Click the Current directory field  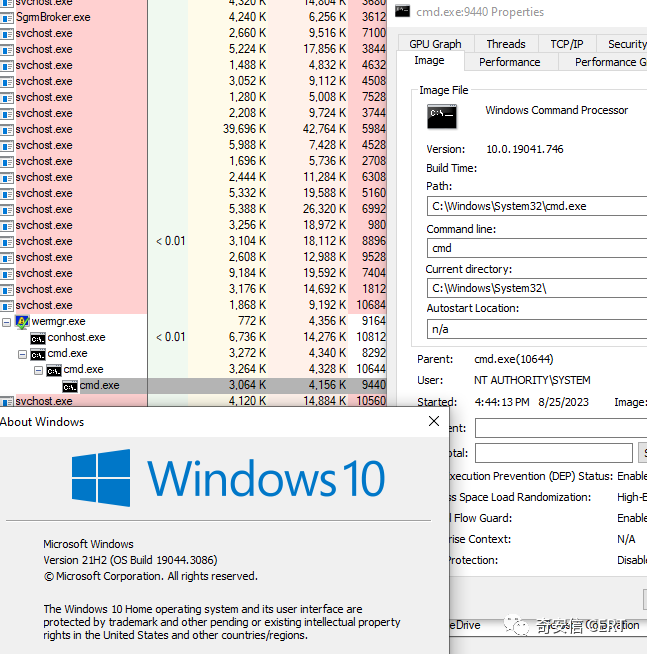(537, 288)
